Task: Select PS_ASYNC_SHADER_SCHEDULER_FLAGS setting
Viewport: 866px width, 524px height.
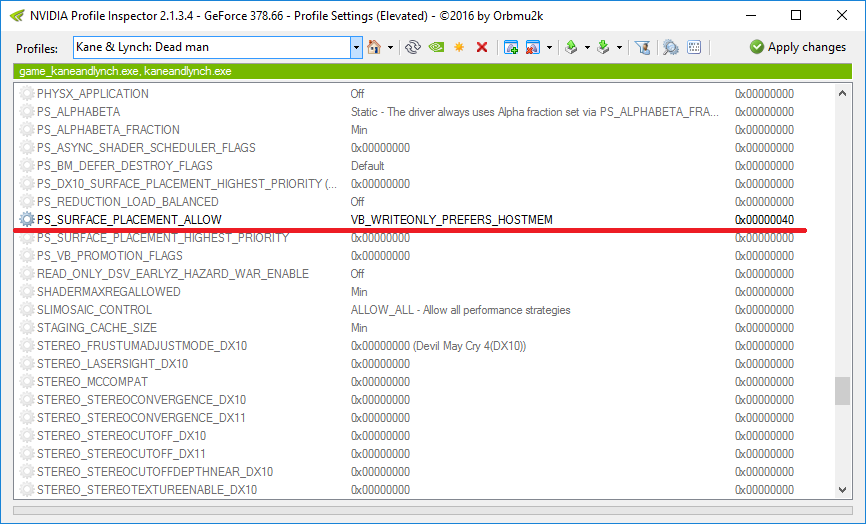Action: click(146, 148)
